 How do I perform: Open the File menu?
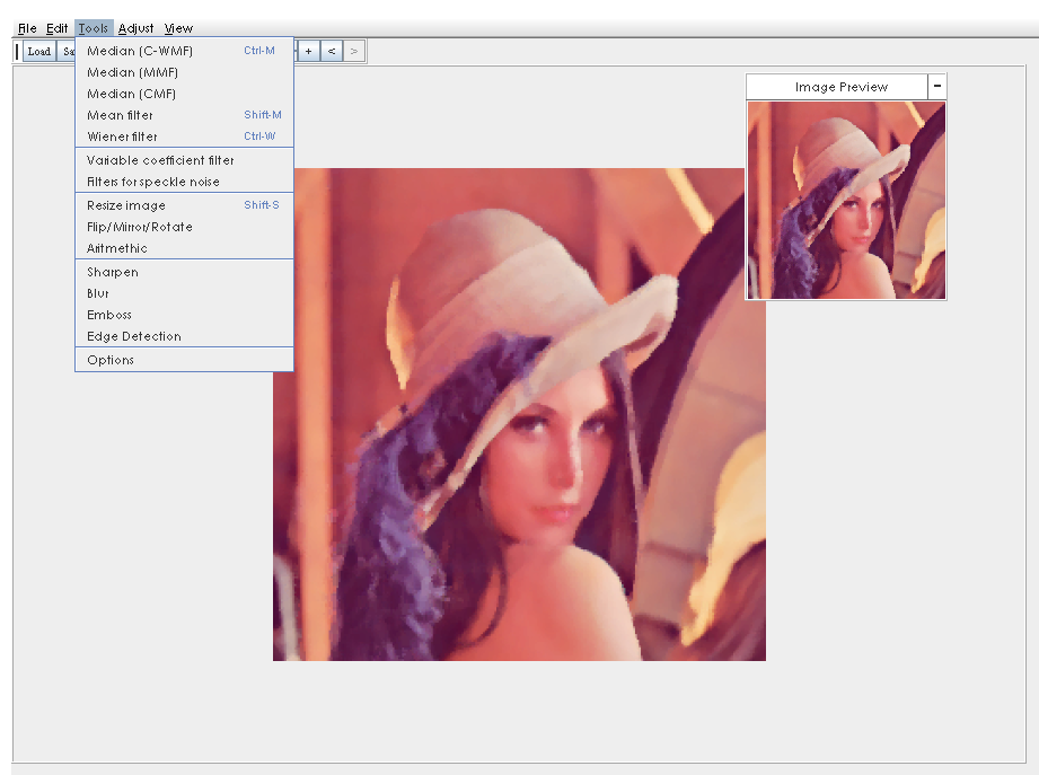point(27,28)
